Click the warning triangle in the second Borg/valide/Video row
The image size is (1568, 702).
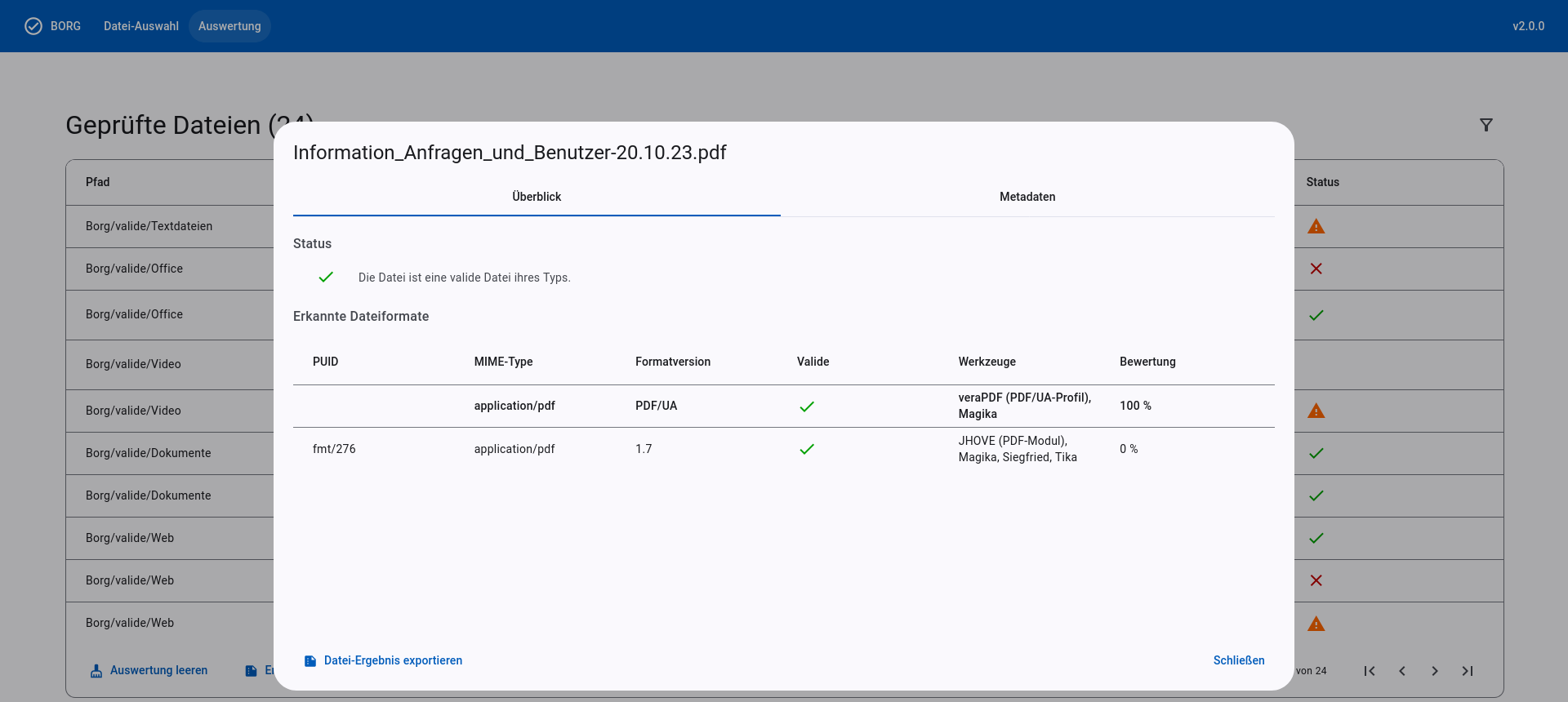coord(1316,411)
